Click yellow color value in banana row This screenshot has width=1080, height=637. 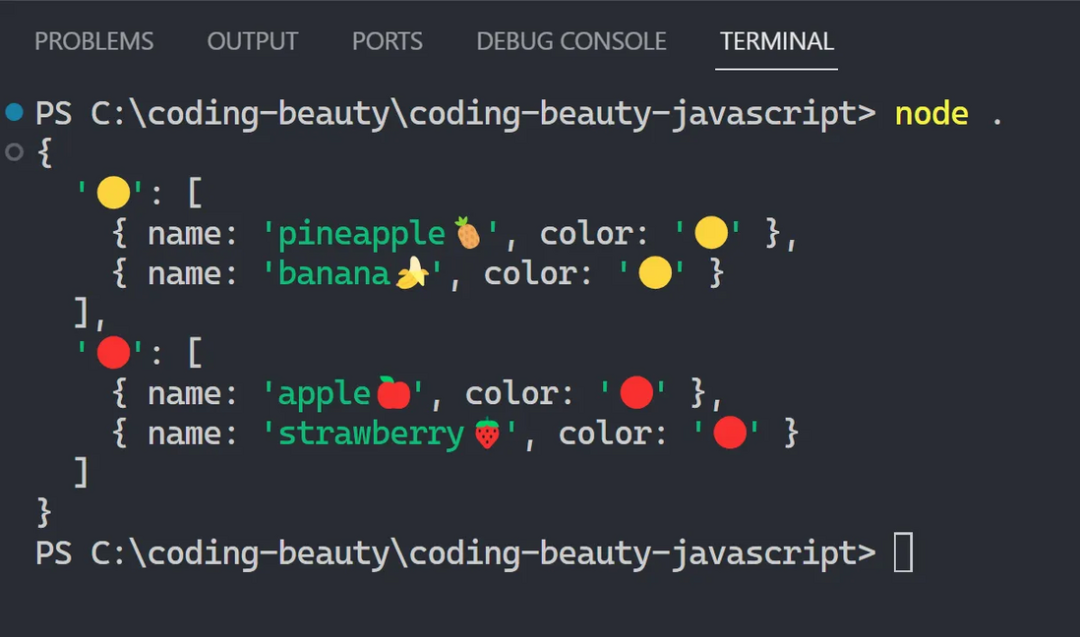655,273
